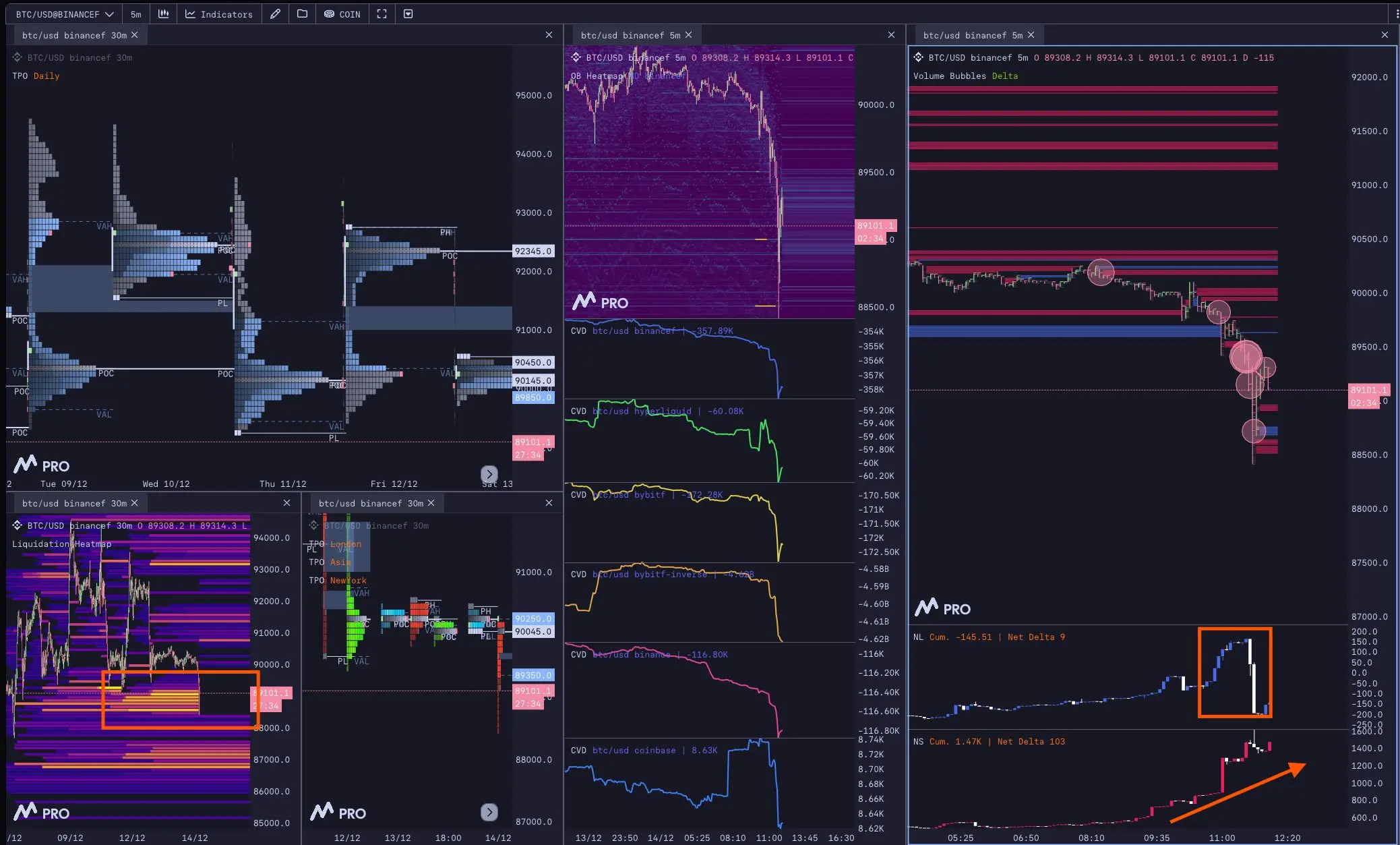Open the BTC/USD@BINANCEF symbol dropdown
The image size is (1400, 845).
tap(64, 14)
